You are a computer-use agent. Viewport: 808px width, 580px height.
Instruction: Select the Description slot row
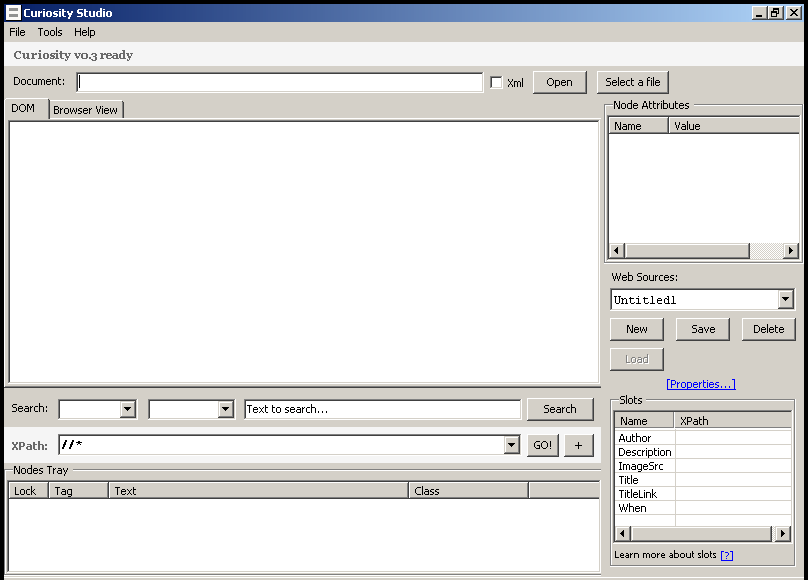pos(703,452)
